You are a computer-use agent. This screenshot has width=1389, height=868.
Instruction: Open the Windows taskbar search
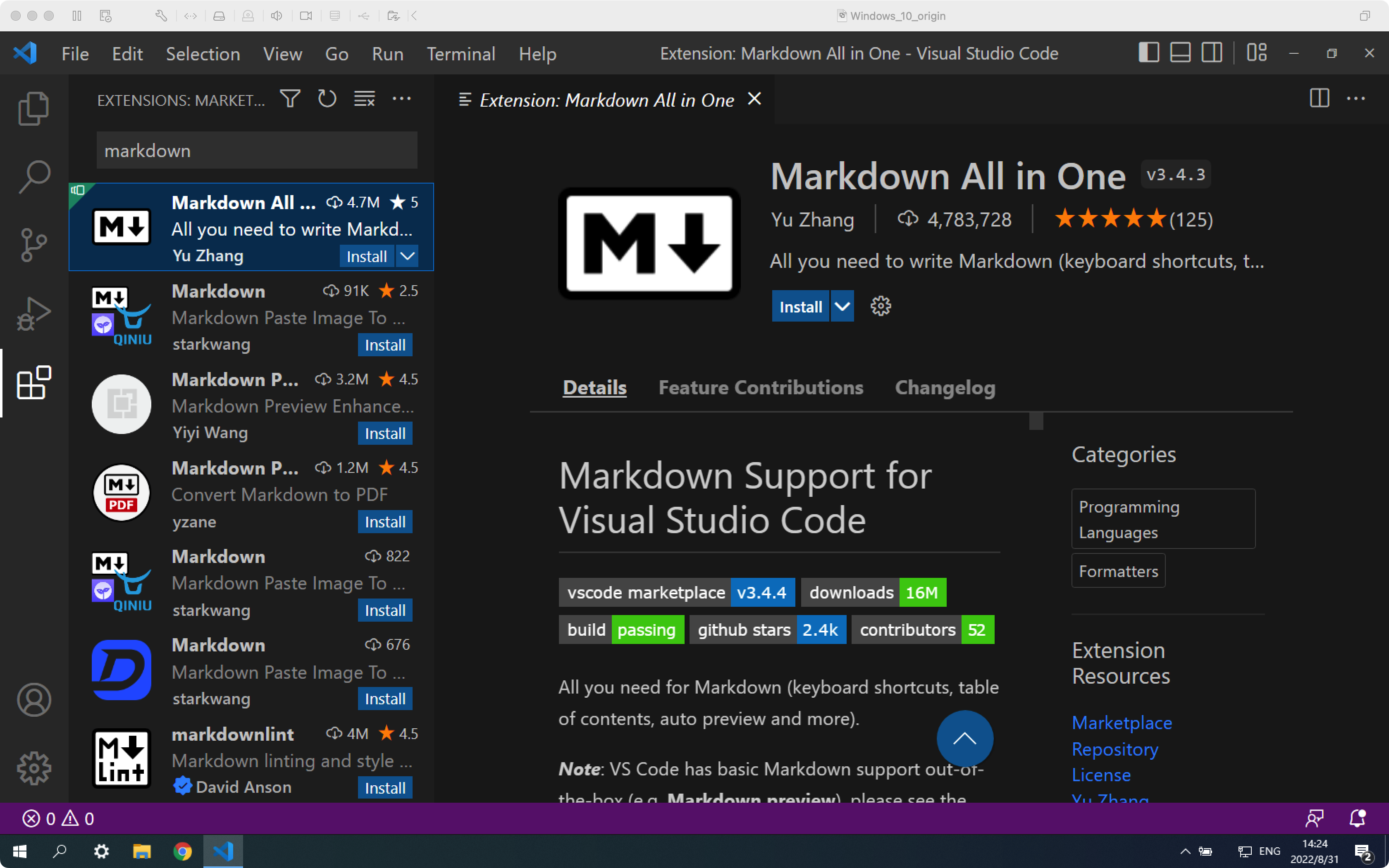(x=60, y=851)
